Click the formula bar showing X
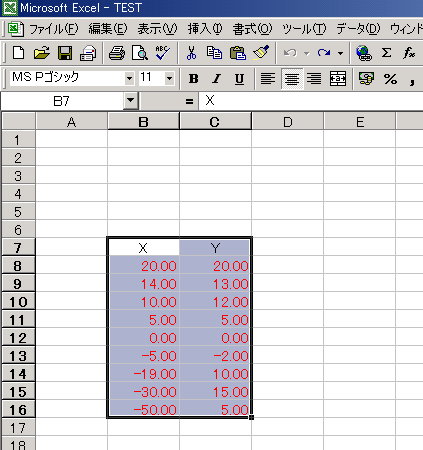423x450 pixels. (311, 101)
